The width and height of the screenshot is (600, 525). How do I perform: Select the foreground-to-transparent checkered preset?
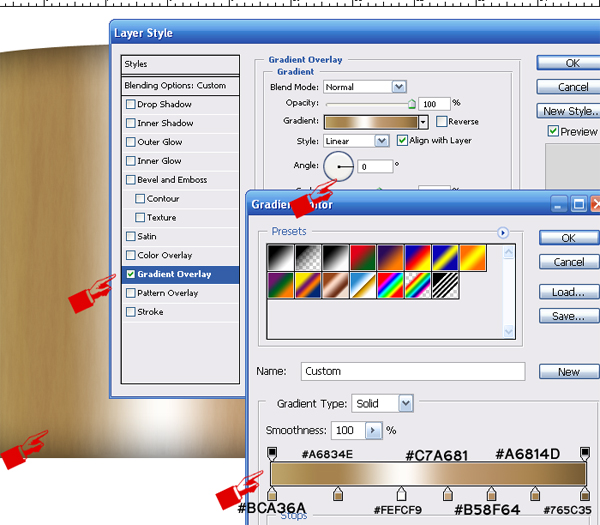308,258
